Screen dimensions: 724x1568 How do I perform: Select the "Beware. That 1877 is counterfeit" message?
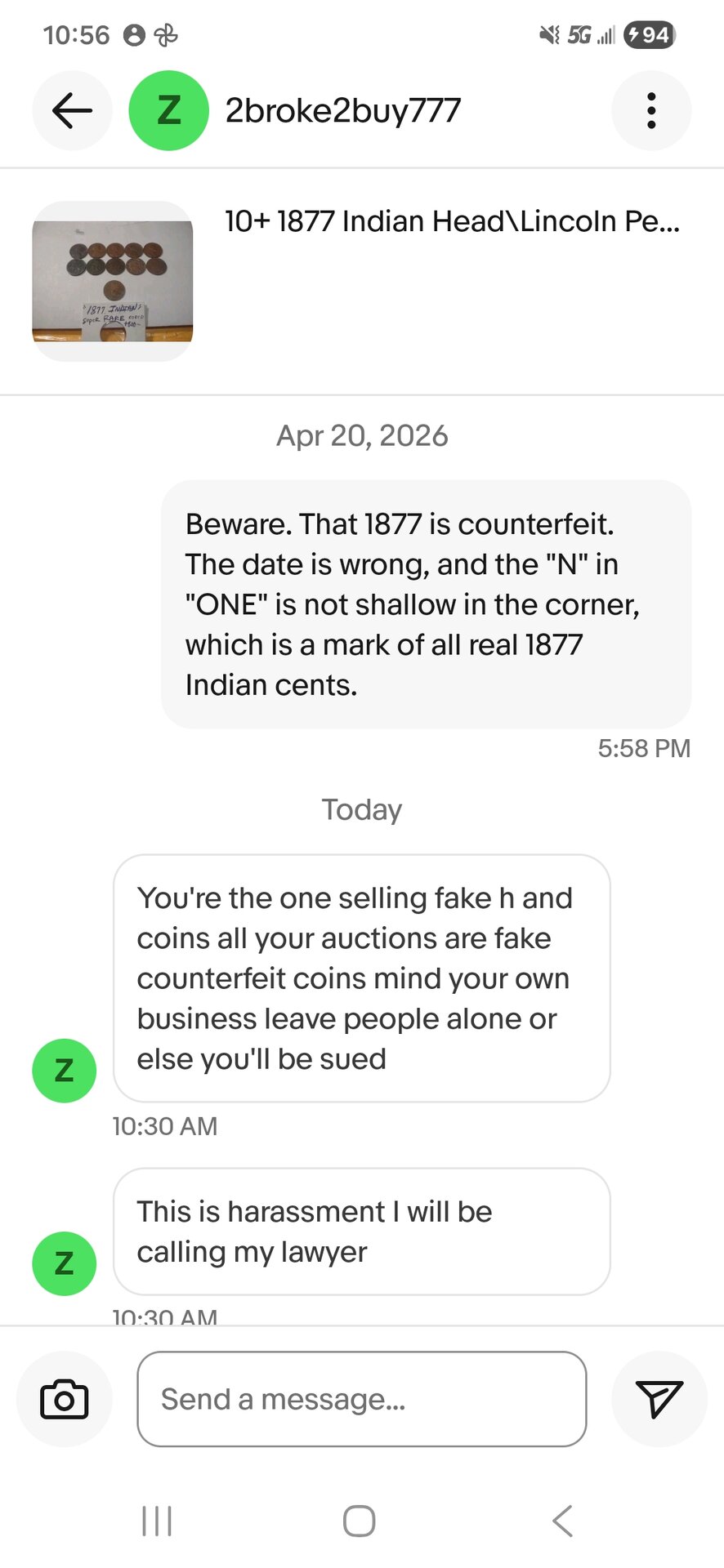(x=426, y=604)
